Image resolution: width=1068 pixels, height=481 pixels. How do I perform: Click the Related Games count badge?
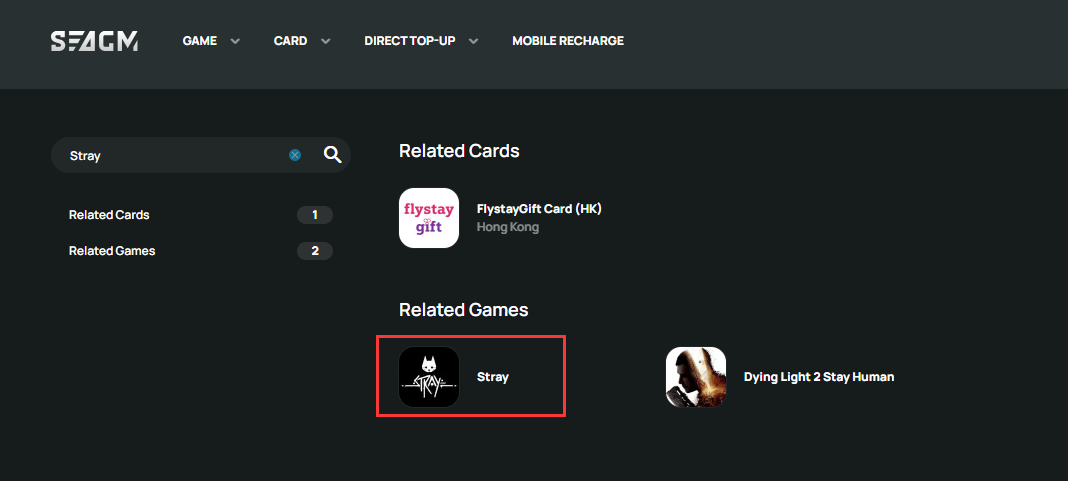click(315, 251)
